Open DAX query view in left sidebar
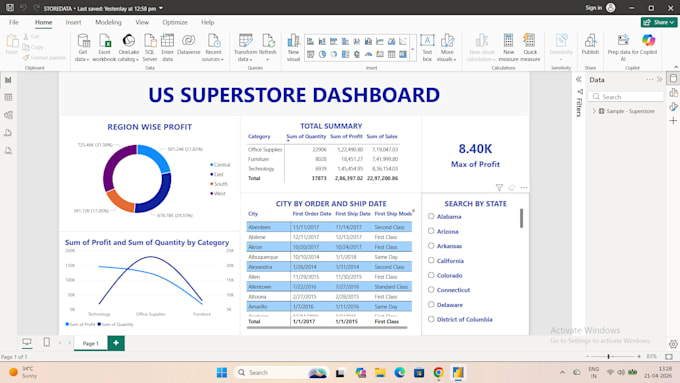 point(8,133)
